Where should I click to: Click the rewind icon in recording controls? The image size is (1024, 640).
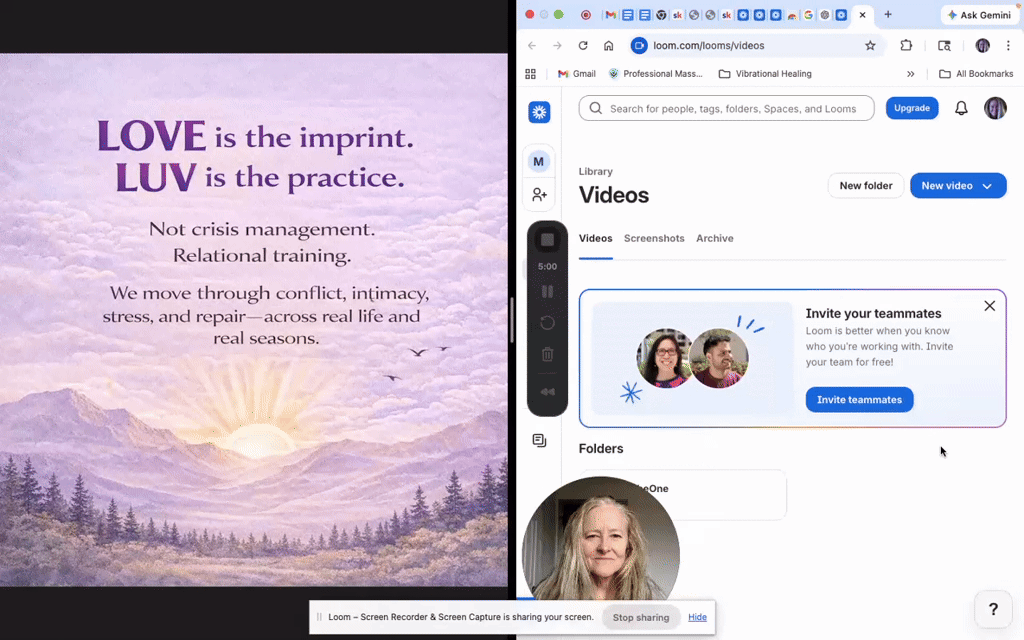pyautogui.click(x=547, y=392)
